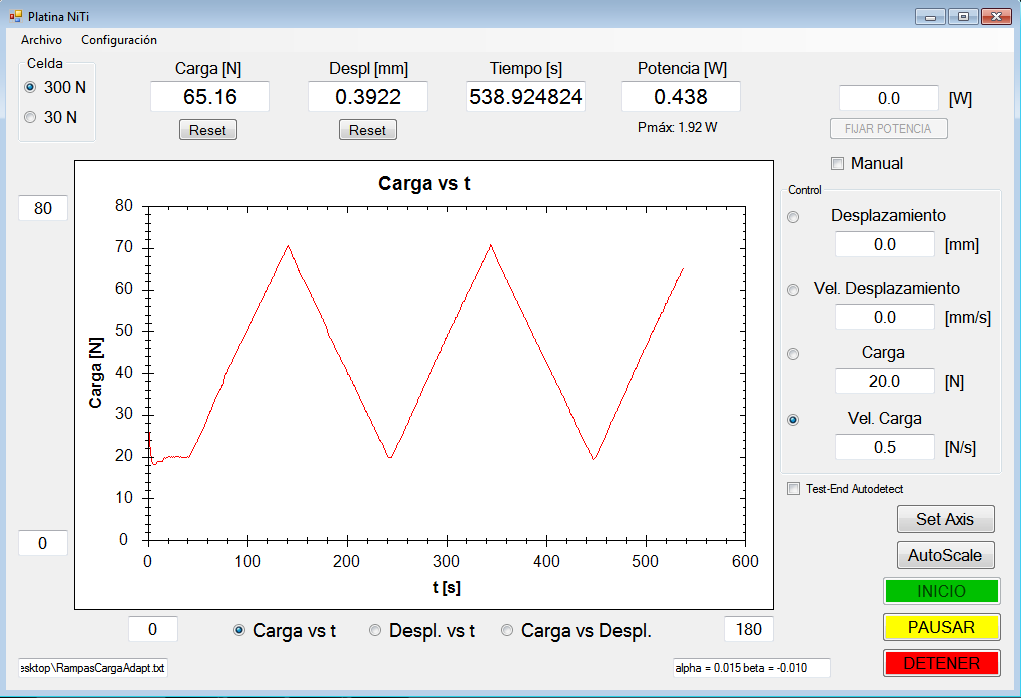Click the power setpoint W input field
Screen dimensions: 1021x698
pyautogui.click(x=888, y=99)
